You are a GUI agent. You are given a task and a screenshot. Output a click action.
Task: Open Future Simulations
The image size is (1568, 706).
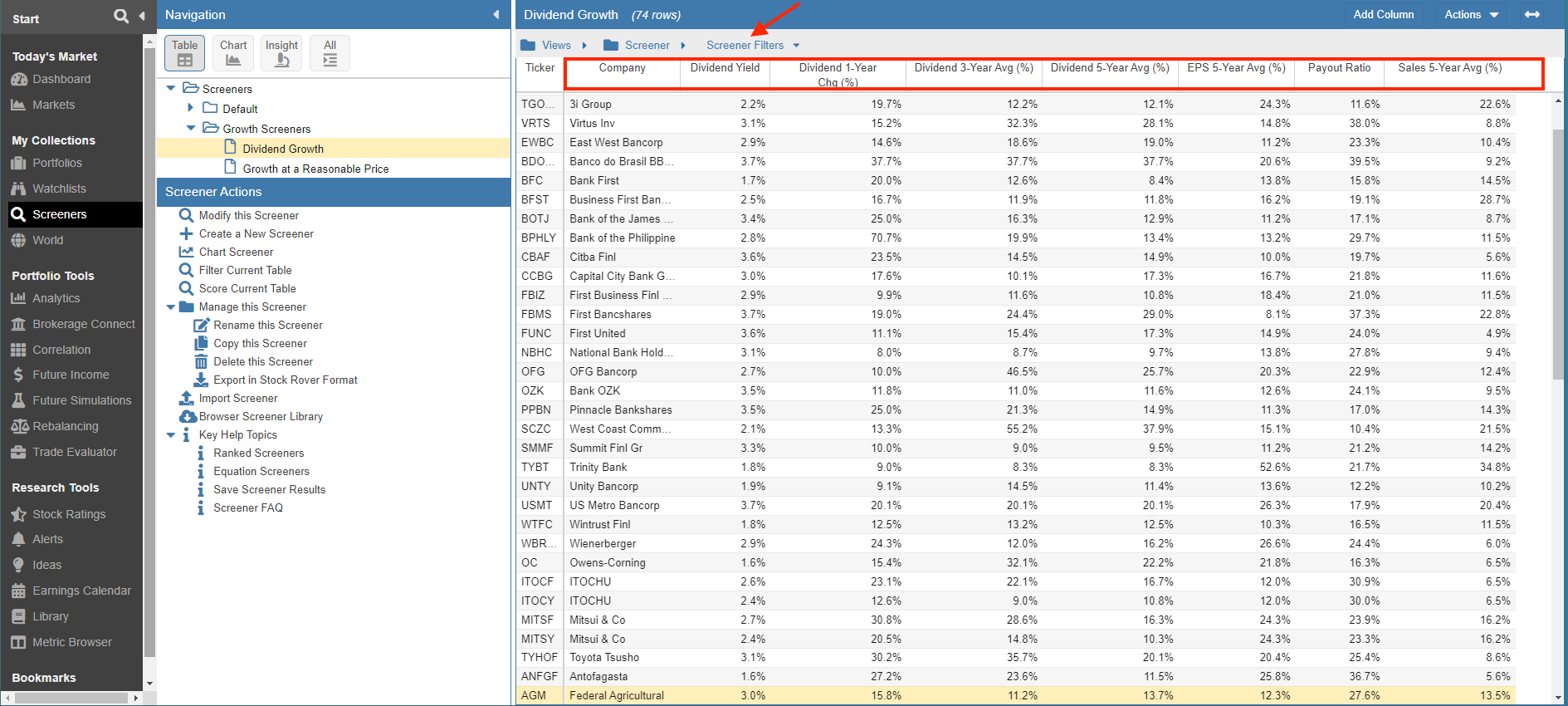(x=81, y=400)
